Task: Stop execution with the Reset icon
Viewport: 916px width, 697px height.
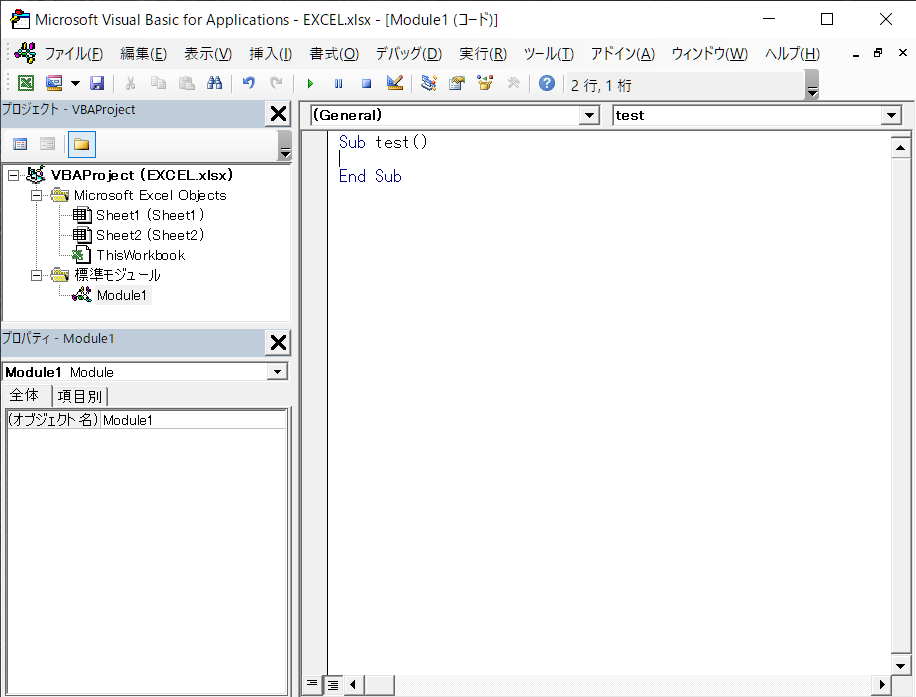Action: pyautogui.click(x=366, y=84)
